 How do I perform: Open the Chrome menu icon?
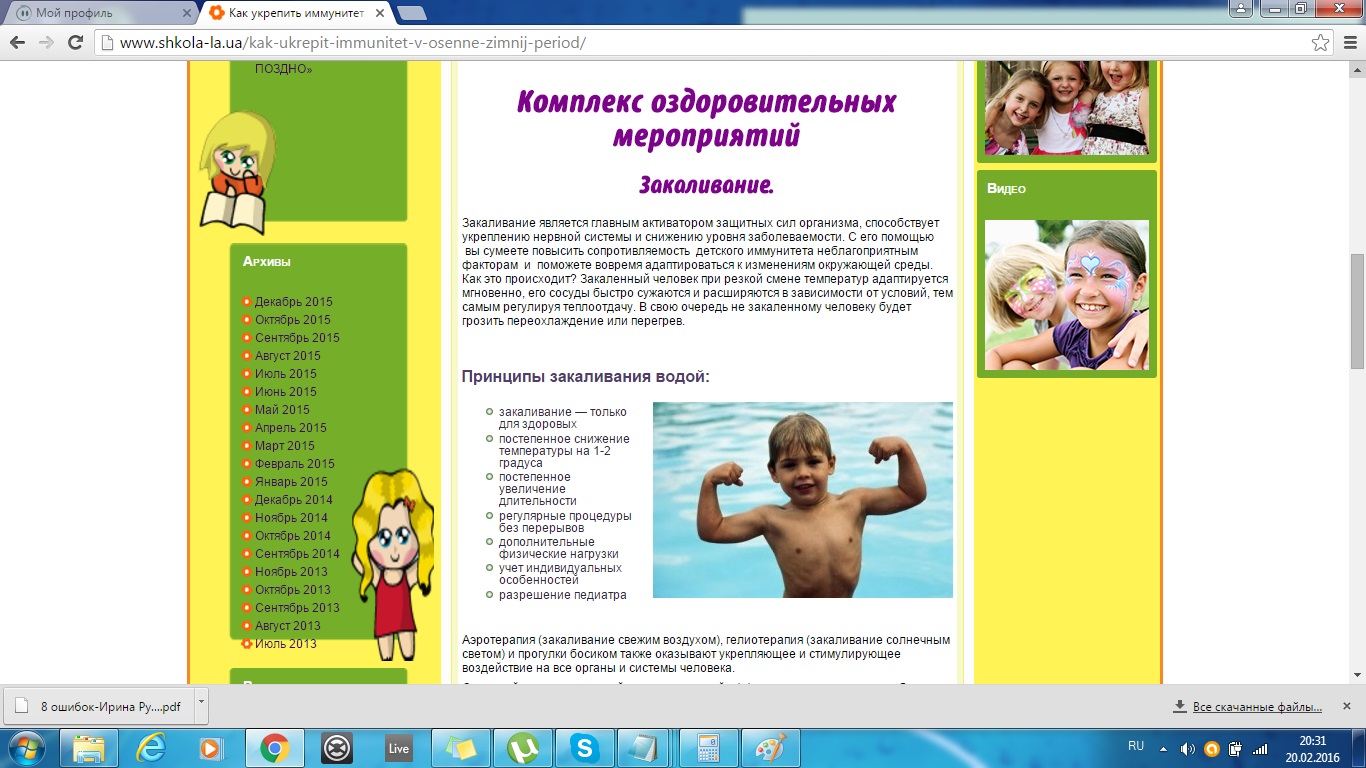tap(1348, 43)
